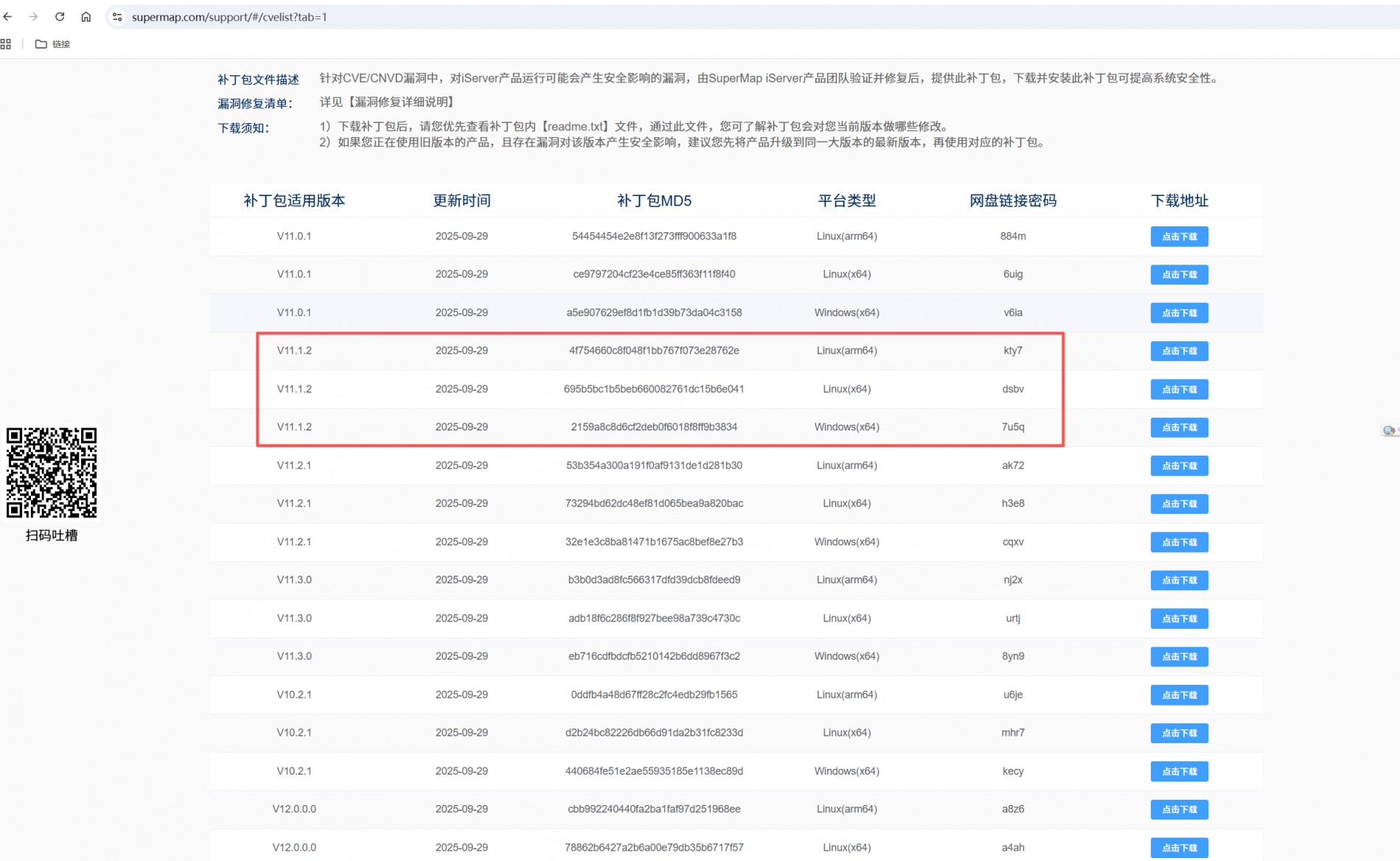The width and height of the screenshot is (1400, 861).
Task: Click the browser forward arrow
Action: coord(33,16)
